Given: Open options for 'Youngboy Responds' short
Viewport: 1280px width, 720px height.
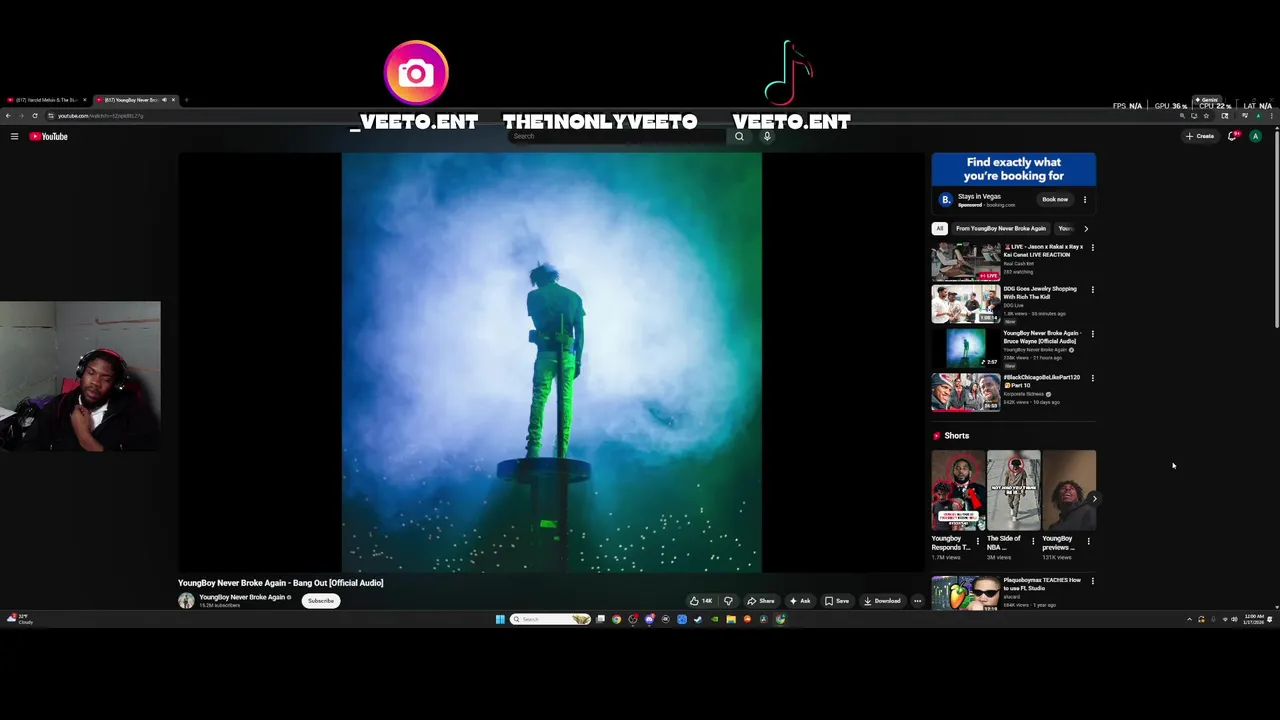Looking at the screenshot, I should (x=978, y=541).
